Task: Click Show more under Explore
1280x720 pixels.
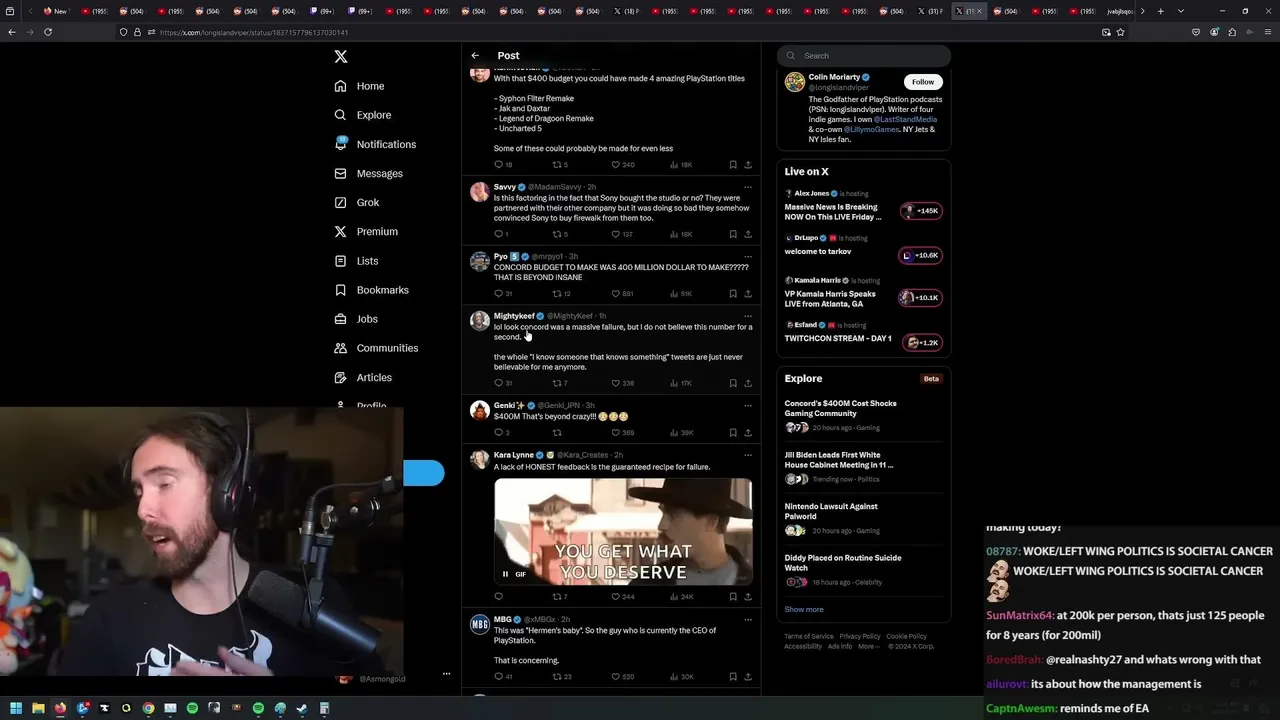Action: (x=804, y=610)
